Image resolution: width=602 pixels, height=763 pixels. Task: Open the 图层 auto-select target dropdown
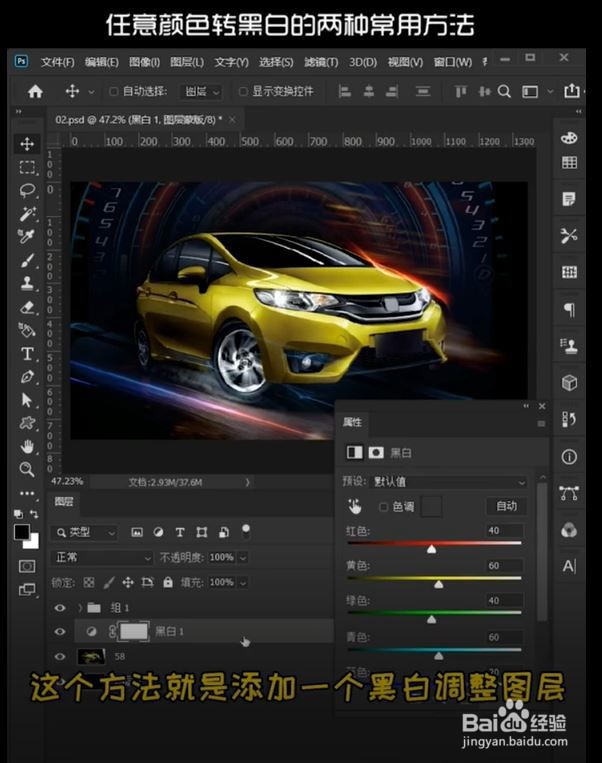(x=202, y=91)
